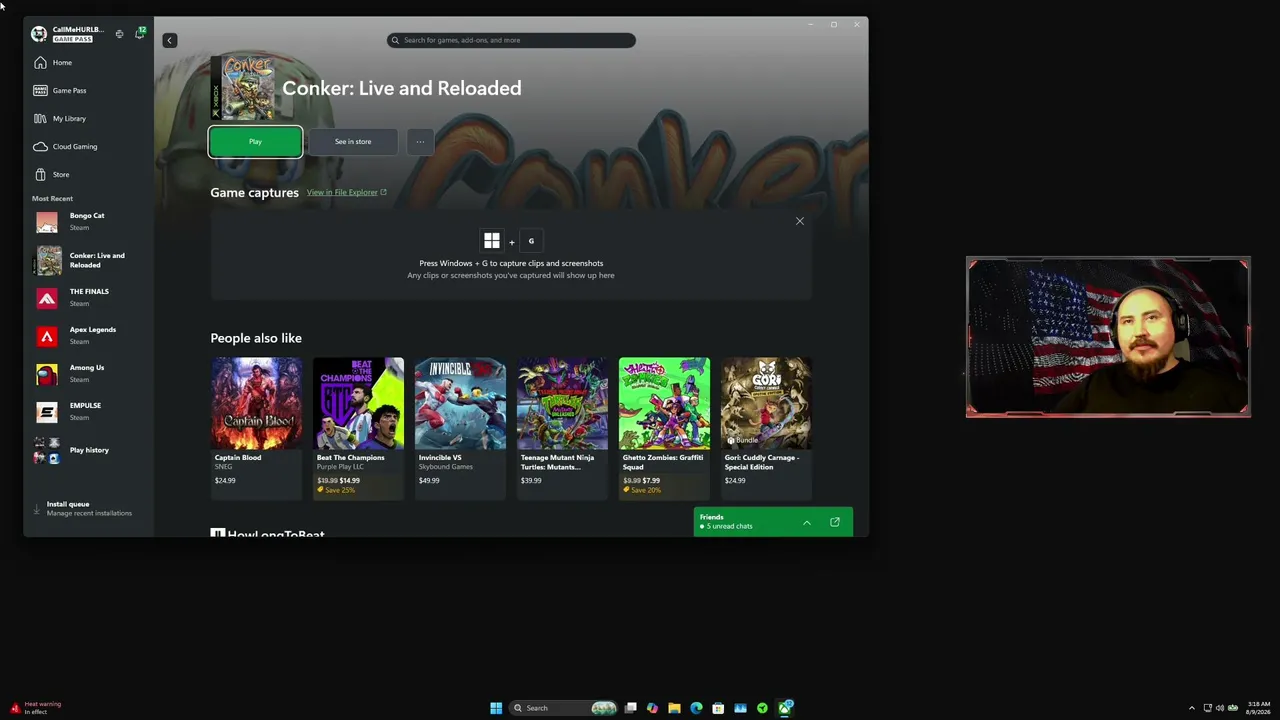This screenshot has width=1280, height=720.
Task: Open the CallMeHURLB profile avatar
Action: pyautogui.click(x=39, y=34)
